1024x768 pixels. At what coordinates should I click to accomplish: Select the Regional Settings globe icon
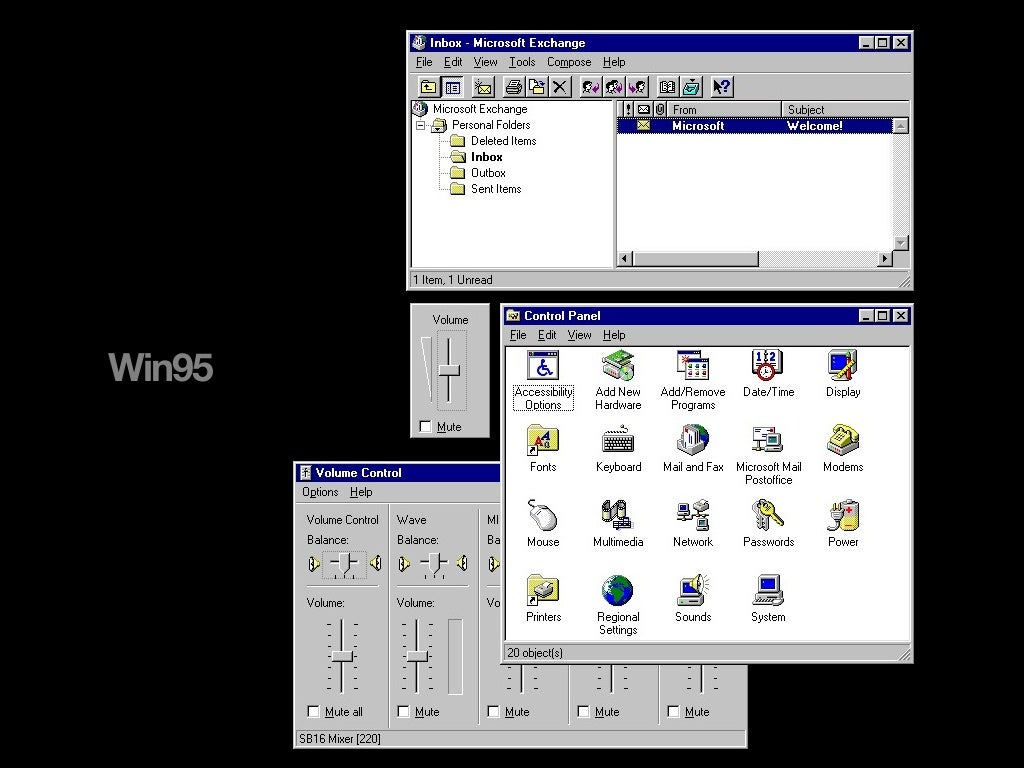click(618, 605)
